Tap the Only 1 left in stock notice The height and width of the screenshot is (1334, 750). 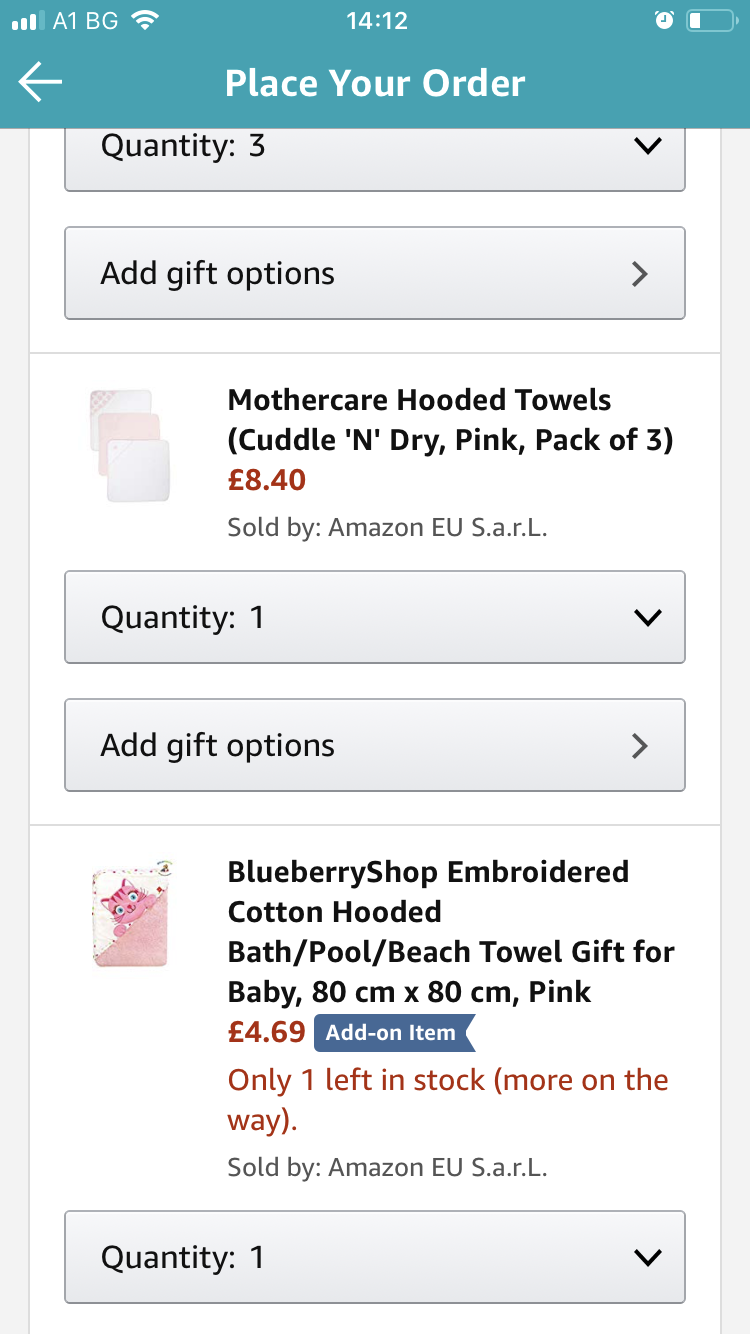click(x=448, y=1099)
